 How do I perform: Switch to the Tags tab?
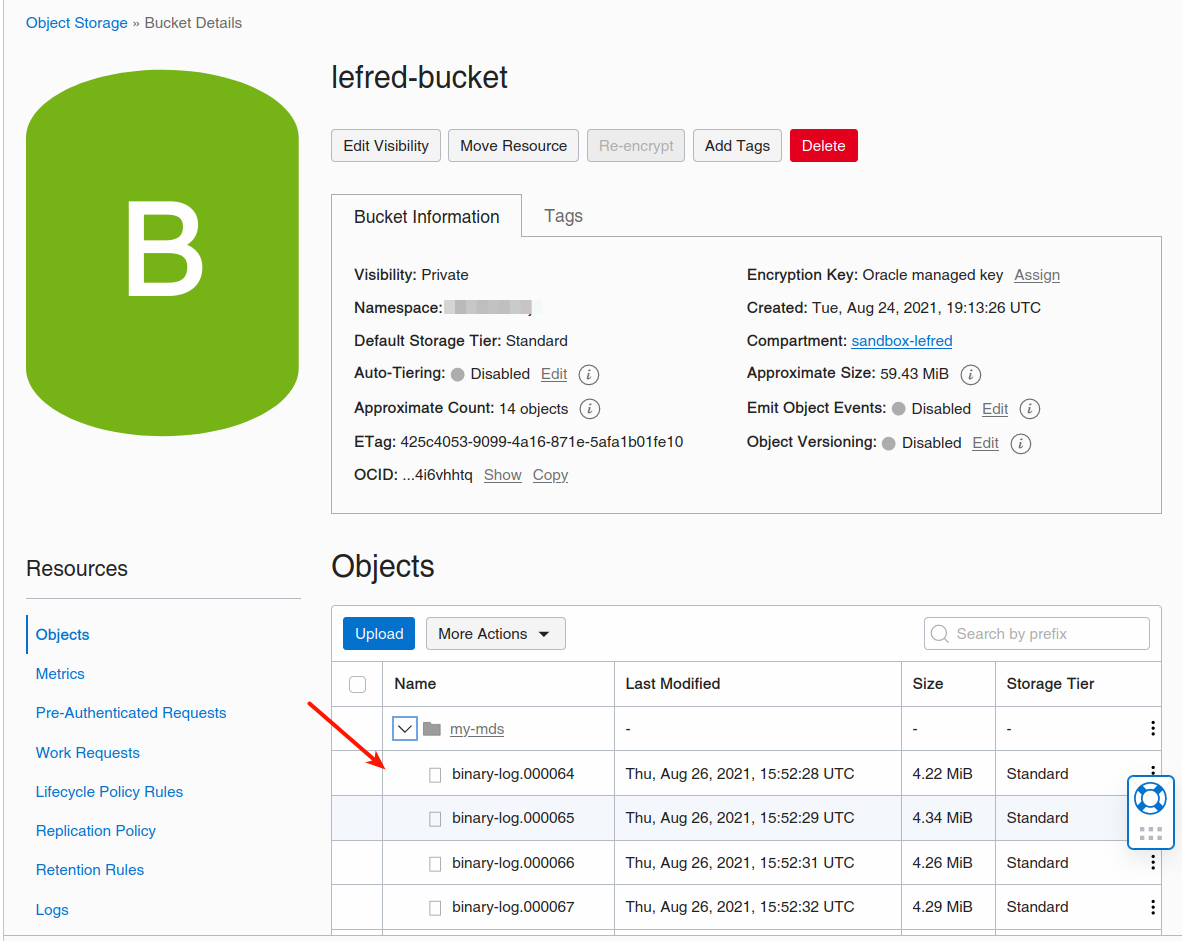click(563, 216)
